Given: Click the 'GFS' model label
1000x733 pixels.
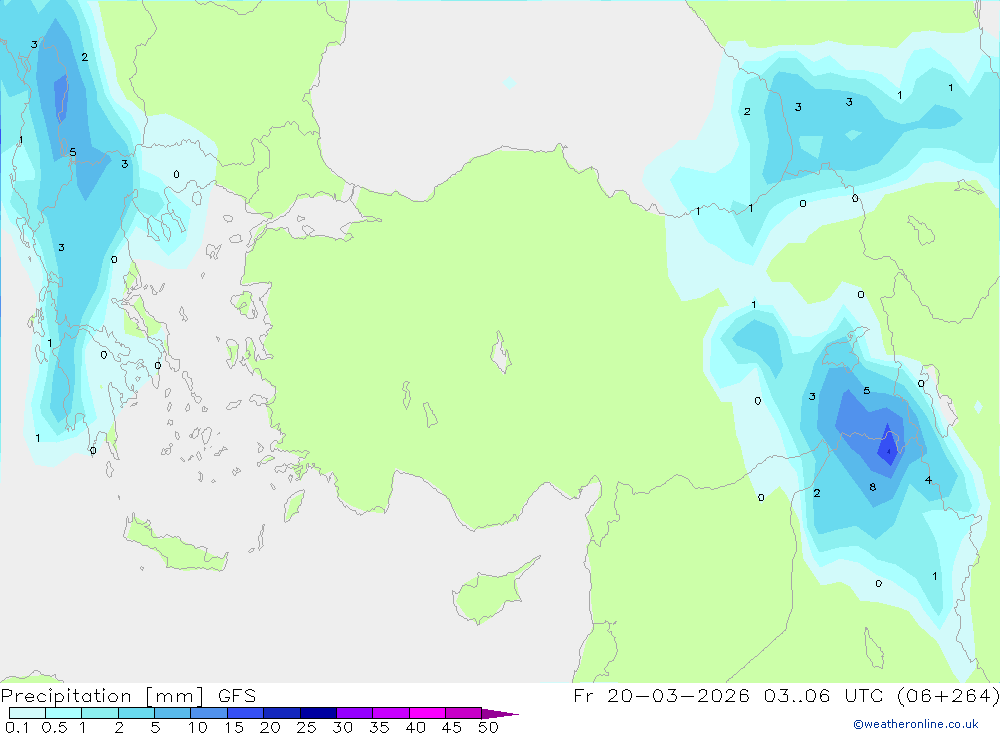Looking at the screenshot, I should 237,696.
